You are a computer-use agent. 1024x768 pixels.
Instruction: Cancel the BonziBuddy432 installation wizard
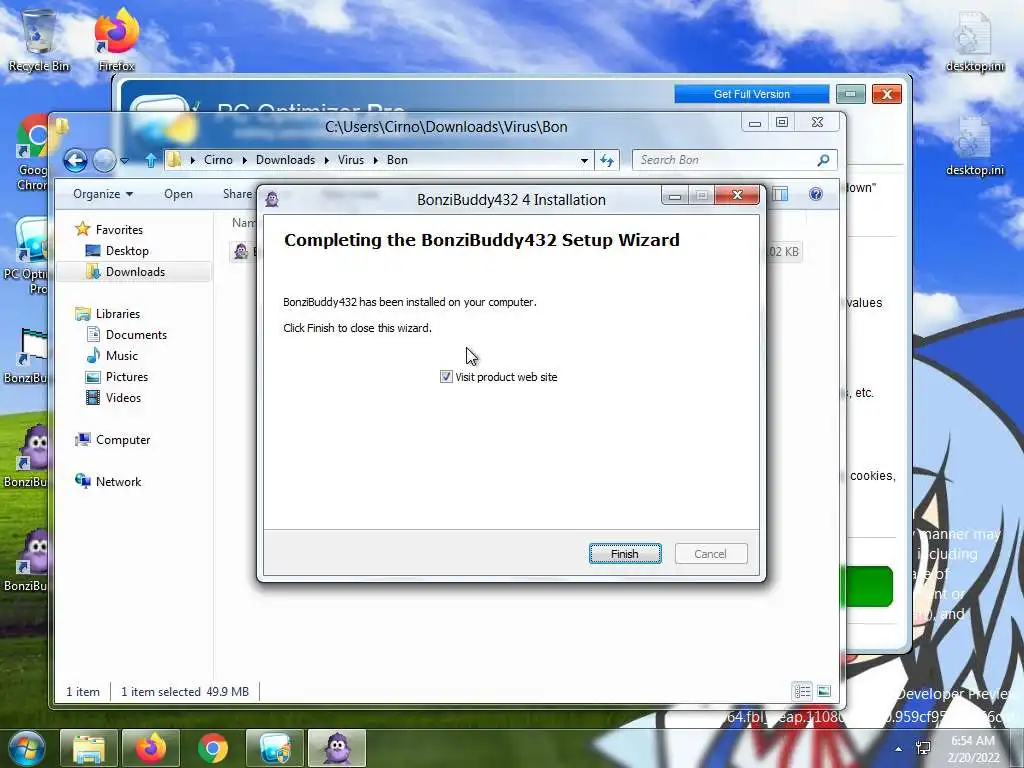711,554
